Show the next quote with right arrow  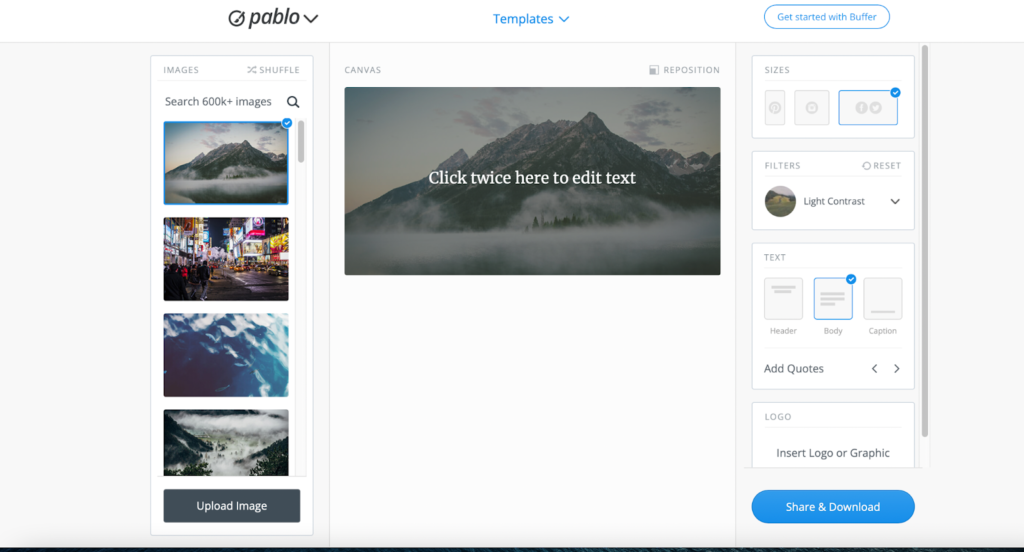pos(897,369)
